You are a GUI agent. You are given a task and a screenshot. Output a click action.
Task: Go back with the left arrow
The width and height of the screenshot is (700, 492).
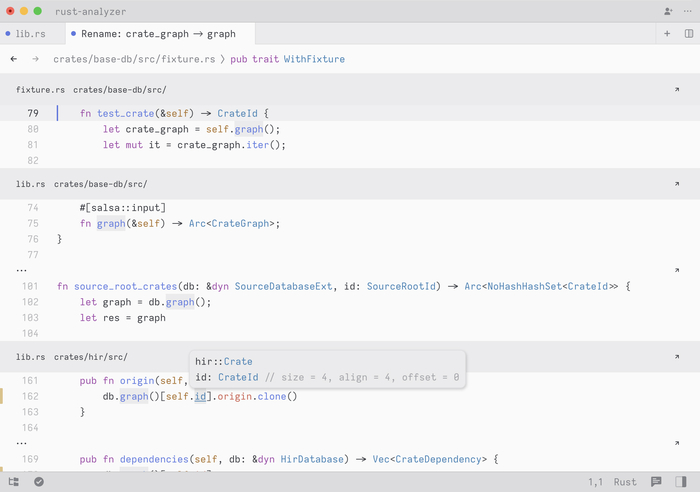(14, 59)
